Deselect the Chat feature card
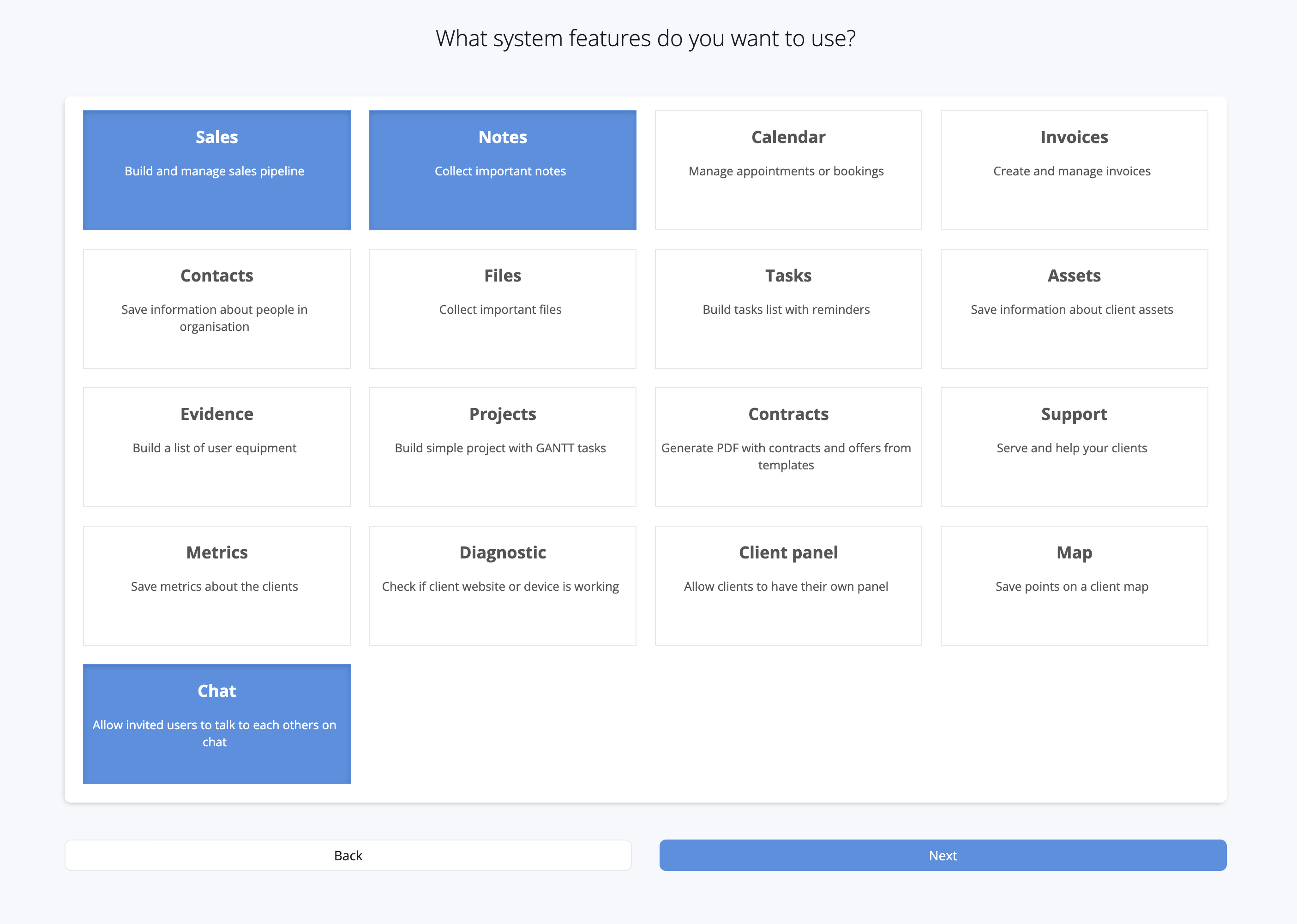This screenshot has width=1297, height=924. pos(217,724)
